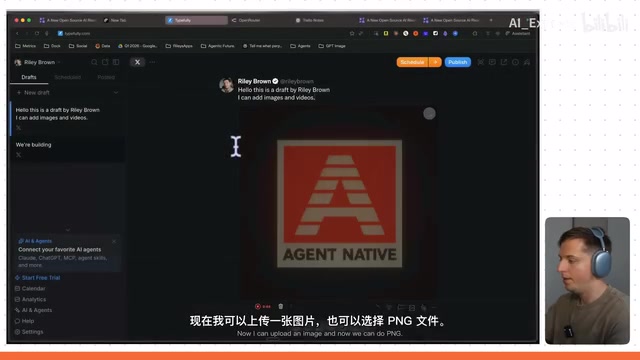
Task: Bookmark the page with the star icon
Action: tap(352, 33)
